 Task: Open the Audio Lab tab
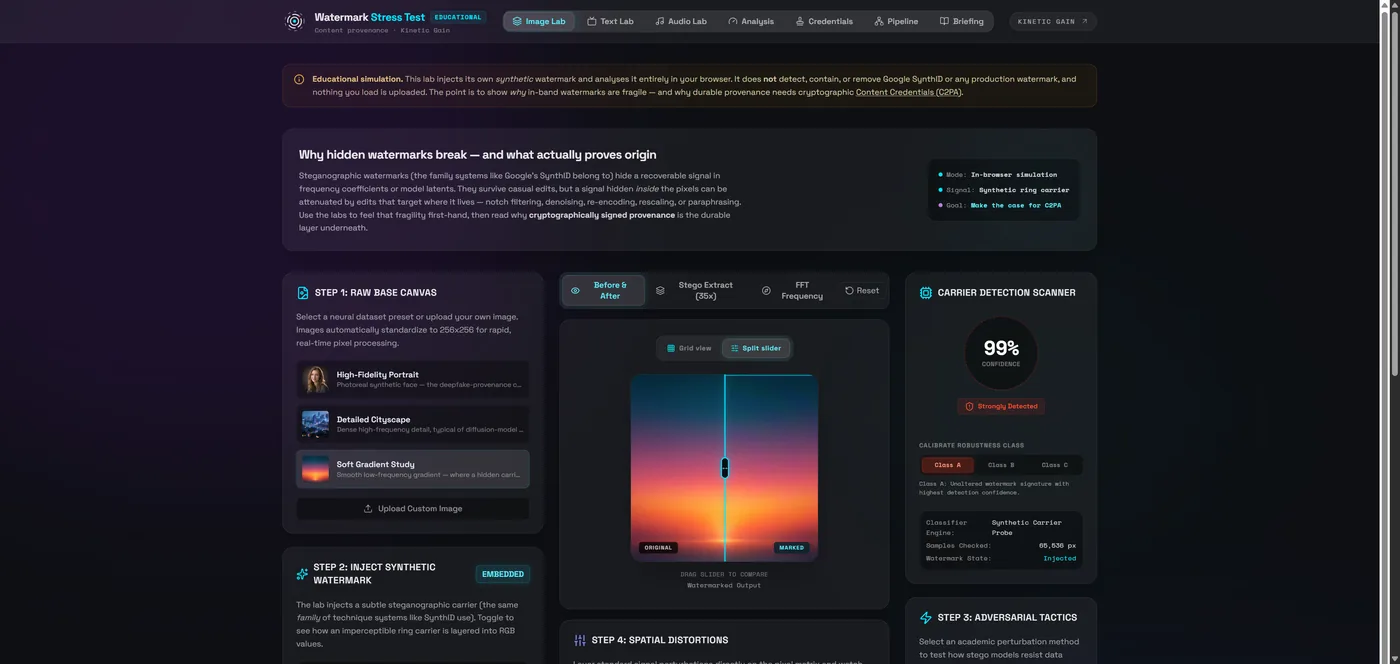(681, 21)
